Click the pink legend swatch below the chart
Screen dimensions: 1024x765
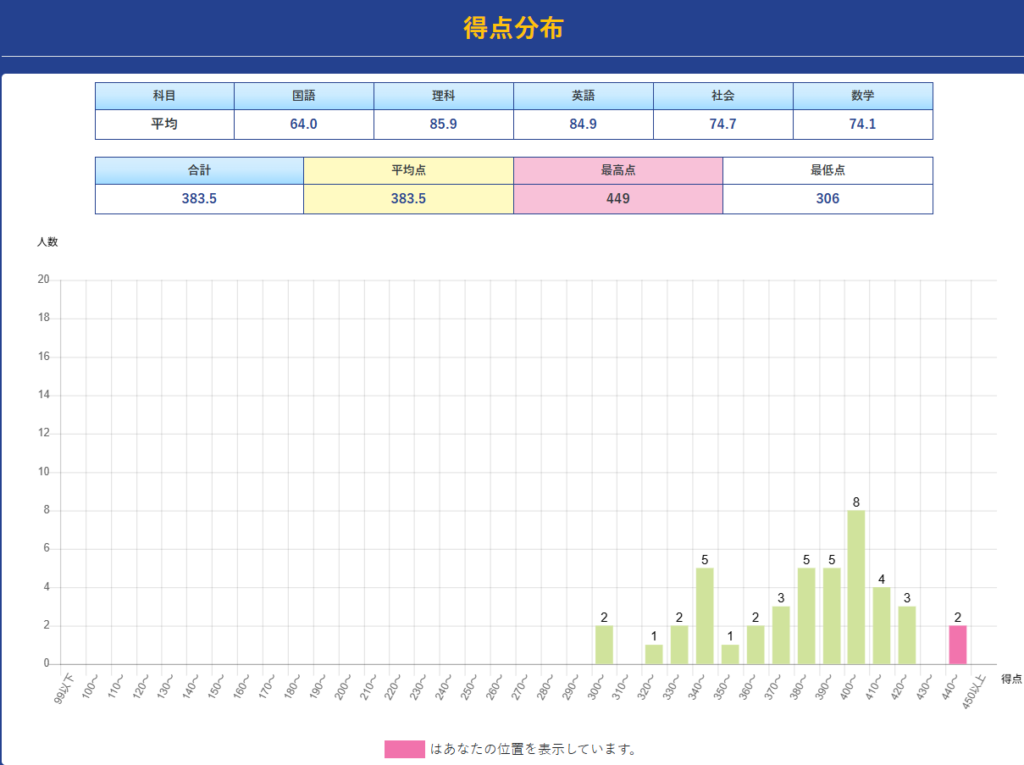(x=404, y=749)
